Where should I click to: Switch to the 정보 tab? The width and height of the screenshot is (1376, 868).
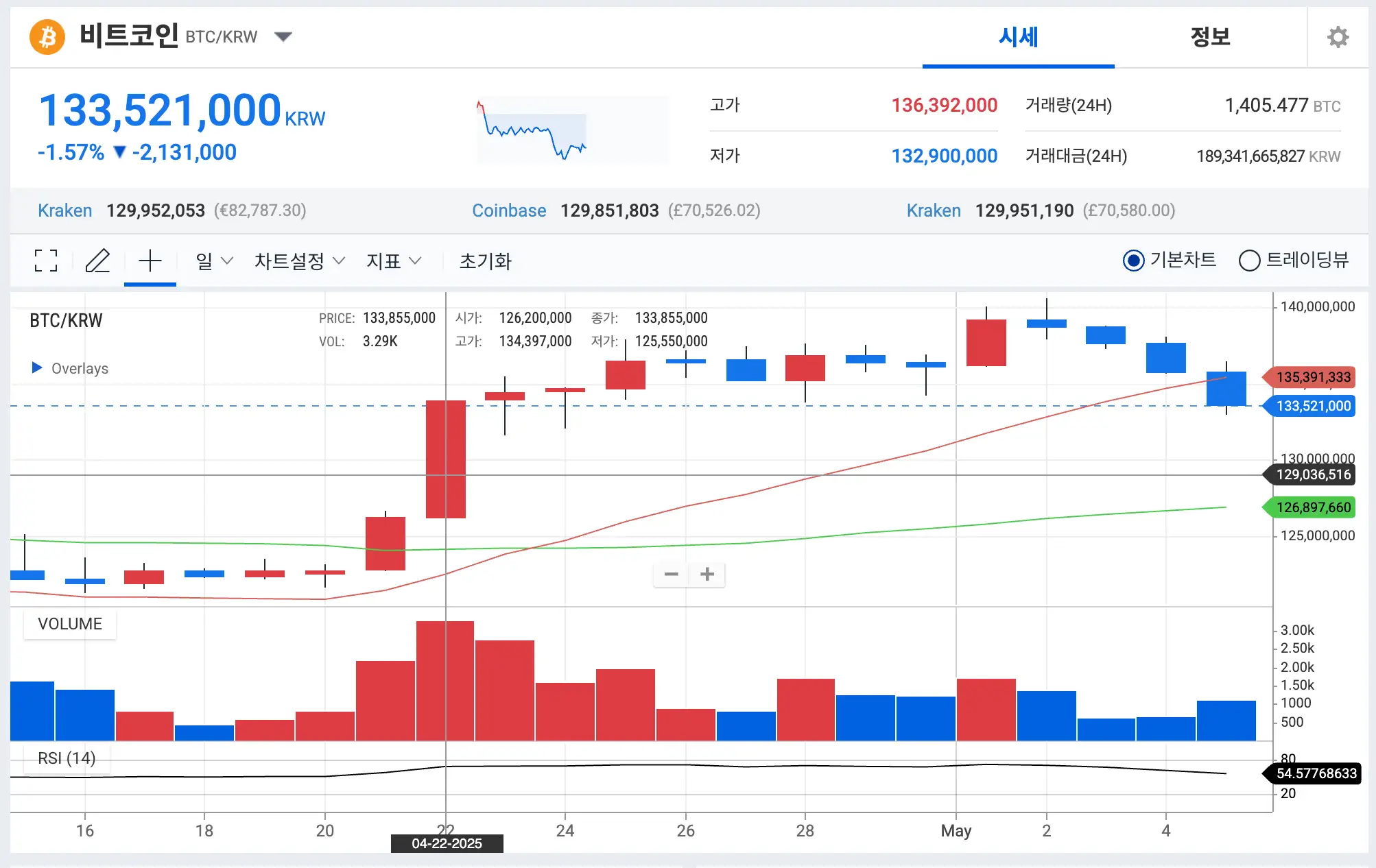(1210, 37)
